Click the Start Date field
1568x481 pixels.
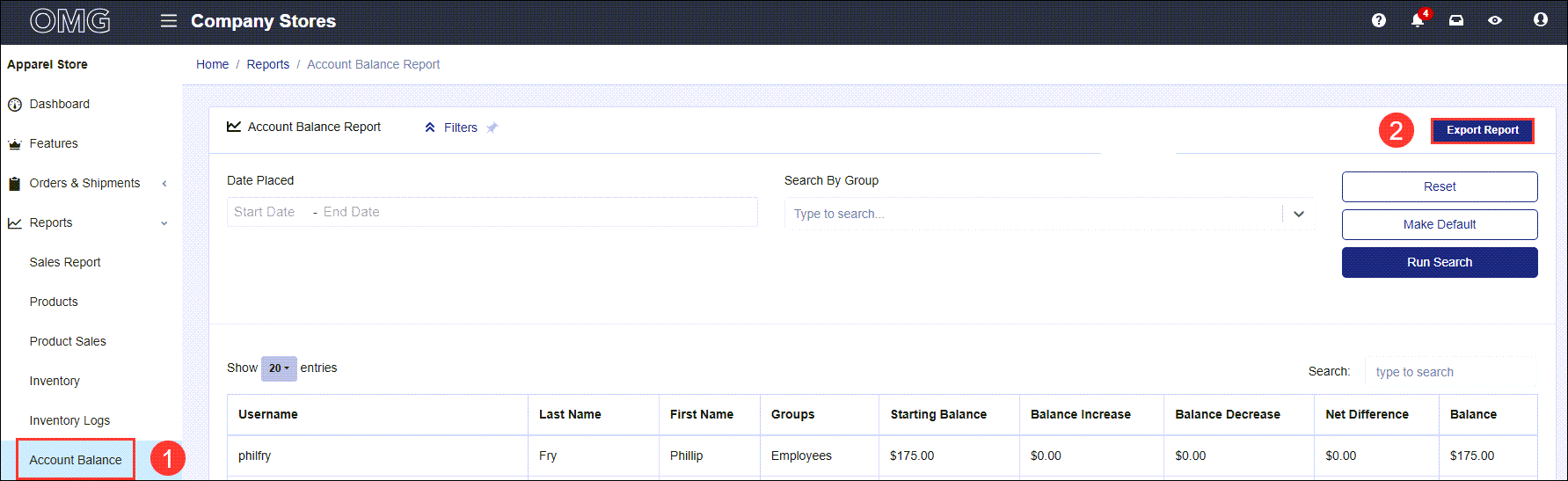pyautogui.click(x=265, y=212)
